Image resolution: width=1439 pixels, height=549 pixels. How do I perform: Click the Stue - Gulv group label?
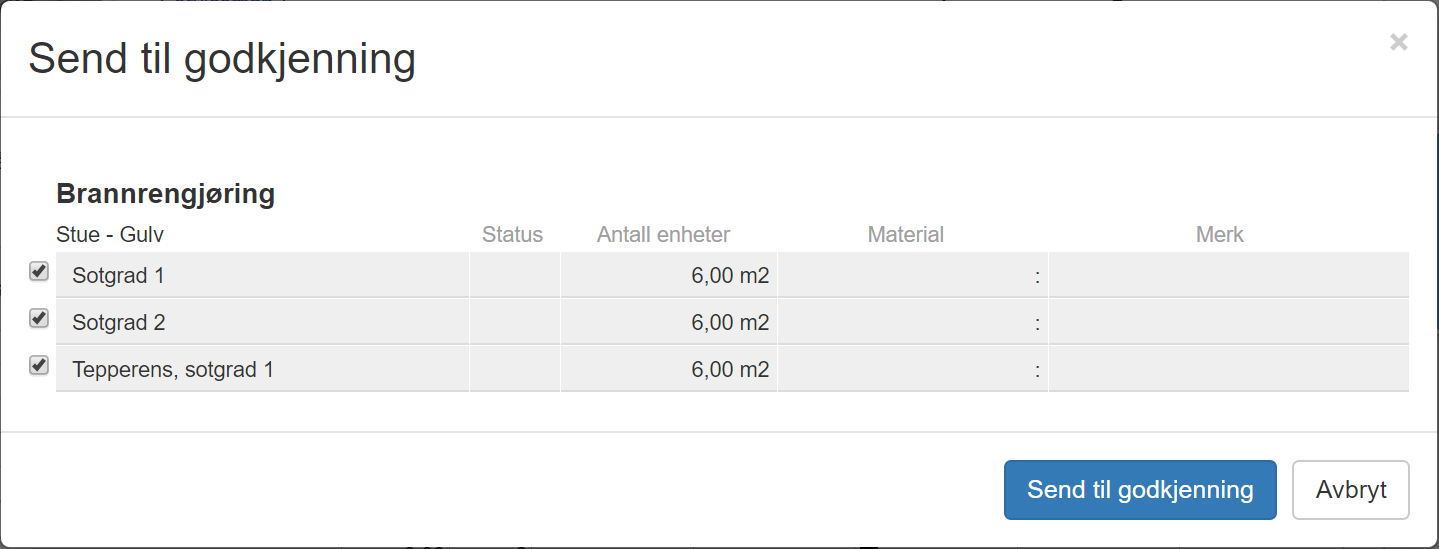click(x=110, y=235)
